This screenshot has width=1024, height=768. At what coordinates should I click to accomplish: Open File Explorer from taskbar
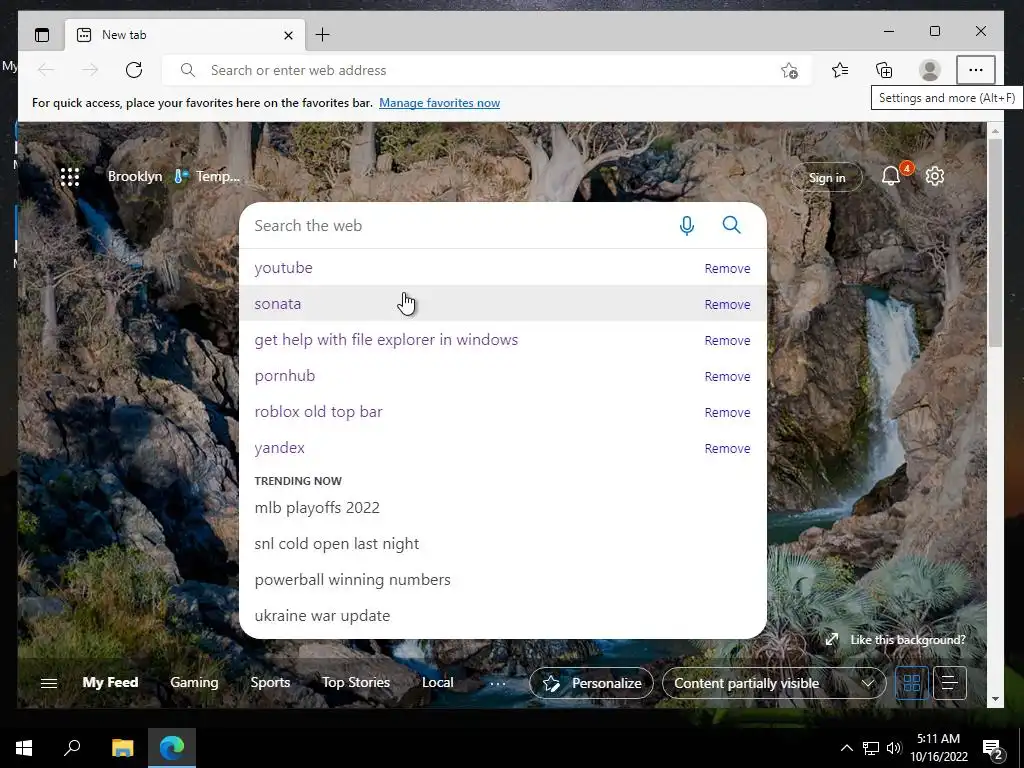coord(122,748)
